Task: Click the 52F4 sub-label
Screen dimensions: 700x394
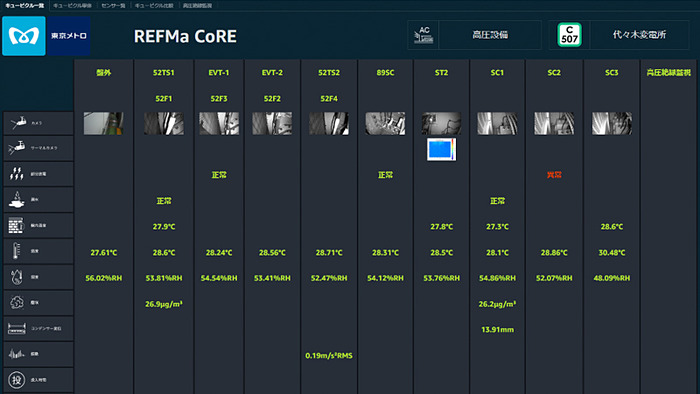Action: 329,99
